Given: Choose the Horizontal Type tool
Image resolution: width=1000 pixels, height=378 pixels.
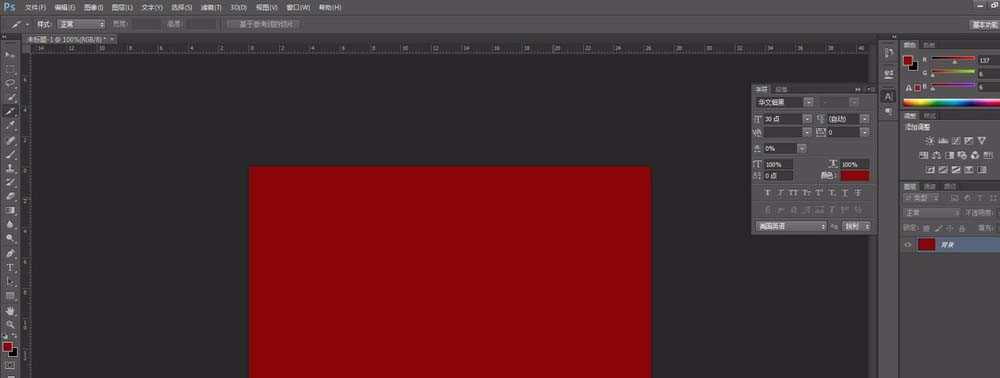Looking at the screenshot, I should 10,267.
